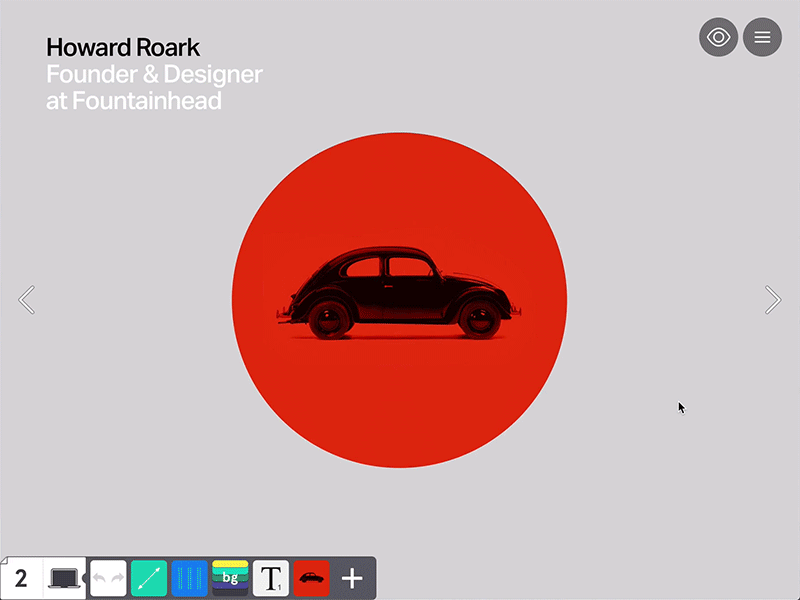
Task: Select the red car image tile in toolbar
Action: coord(311,577)
